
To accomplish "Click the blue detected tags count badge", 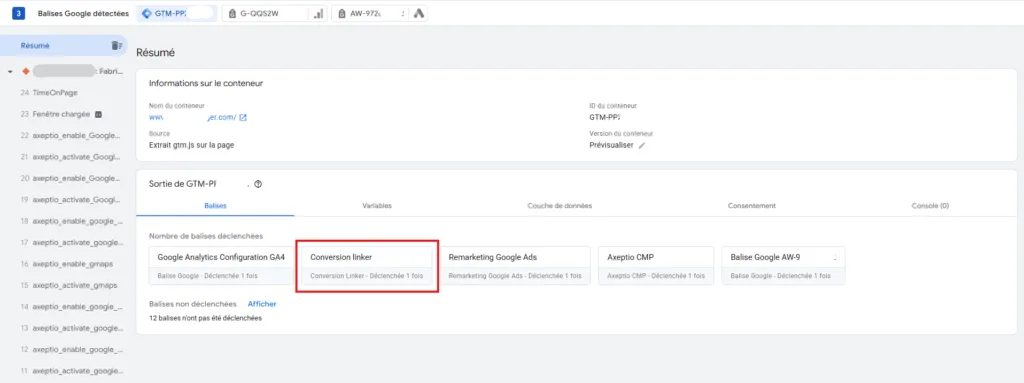I will [x=18, y=13].
